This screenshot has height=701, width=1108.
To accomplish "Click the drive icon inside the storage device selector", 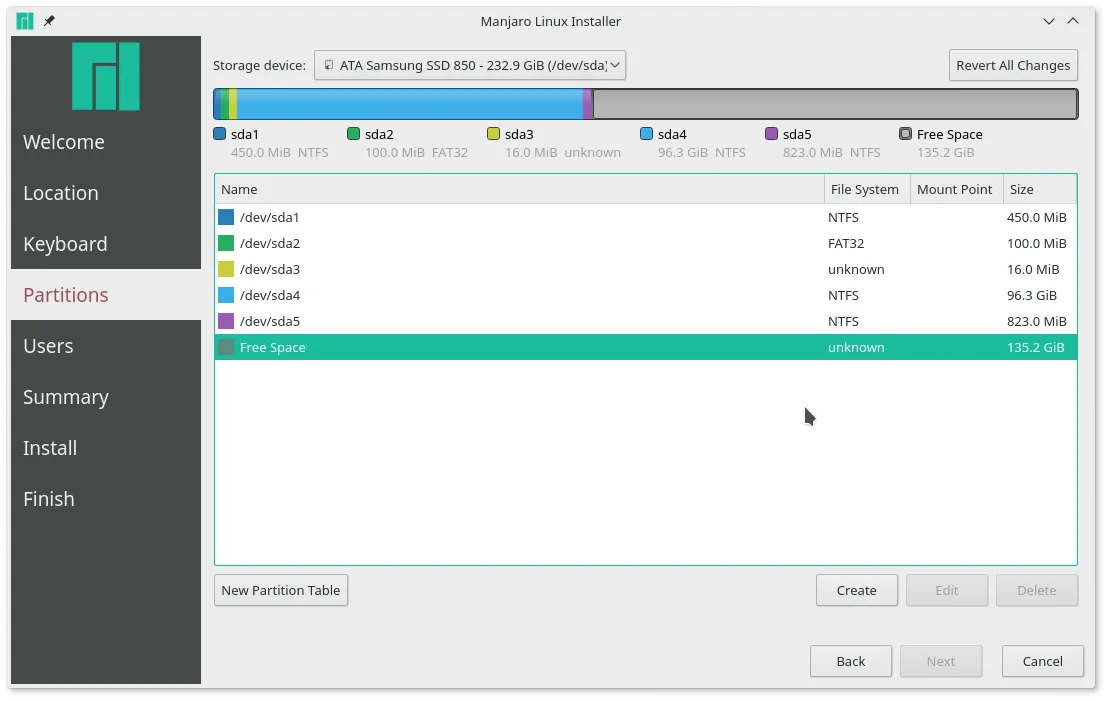I will coord(330,65).
